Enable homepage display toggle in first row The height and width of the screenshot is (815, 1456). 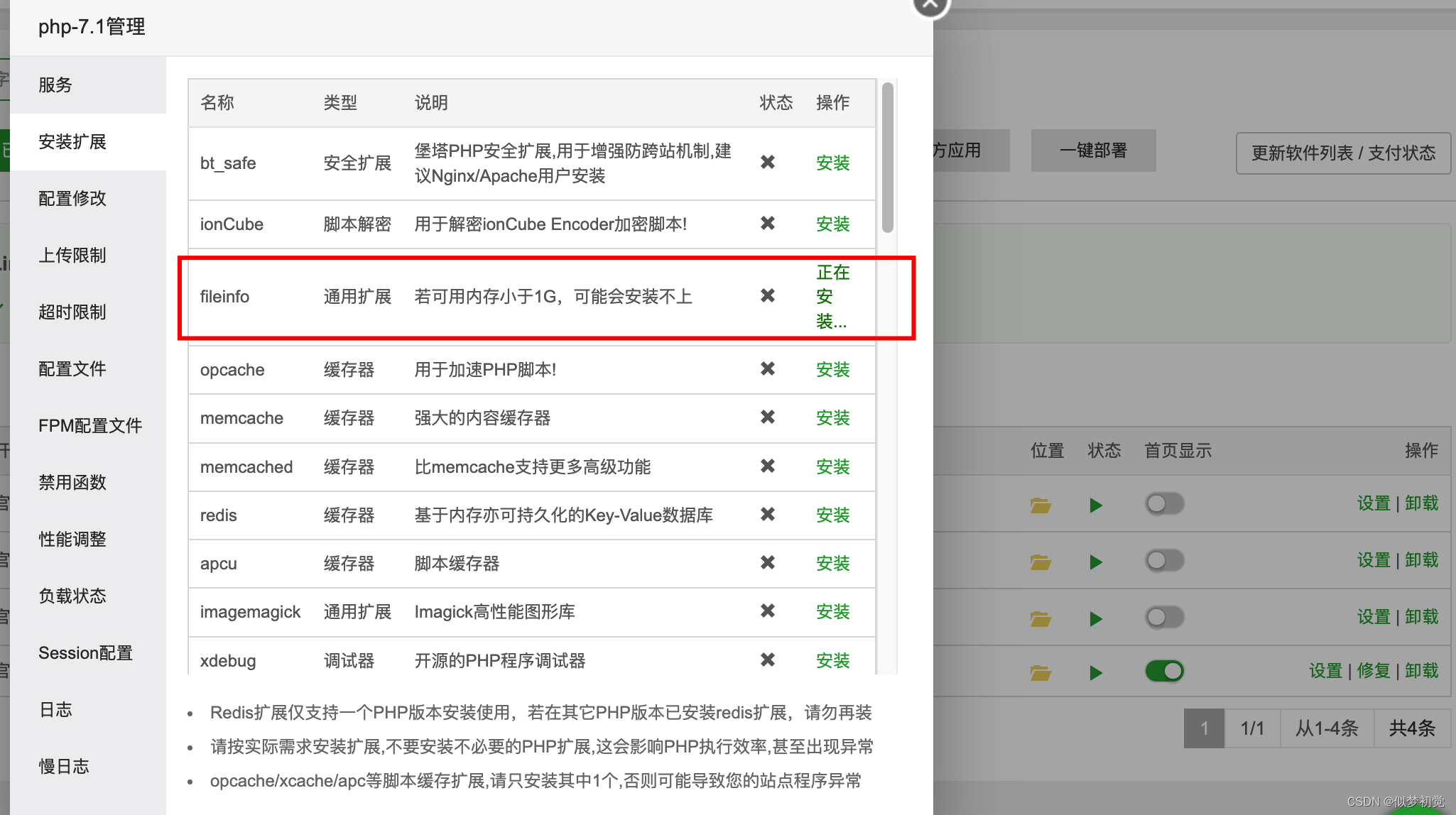pyautogui.click(x=1164, y=504)
